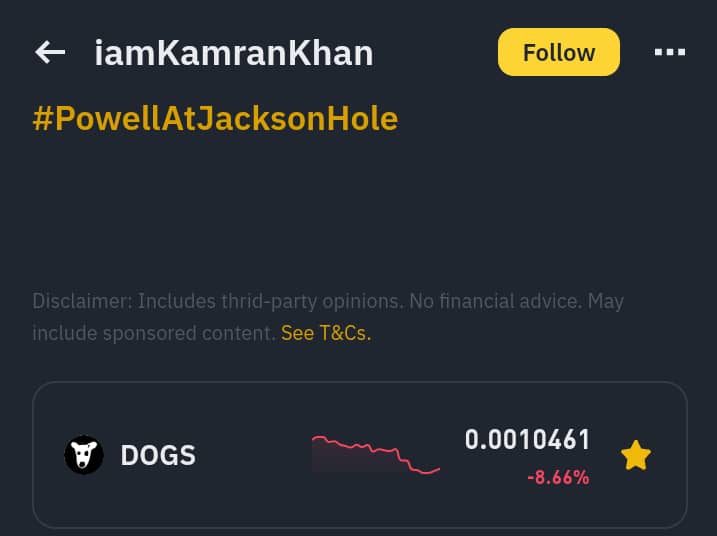
Task: Click empty space between DOGS label and chart
Action: pyautogui.click(x=252, y=456)
